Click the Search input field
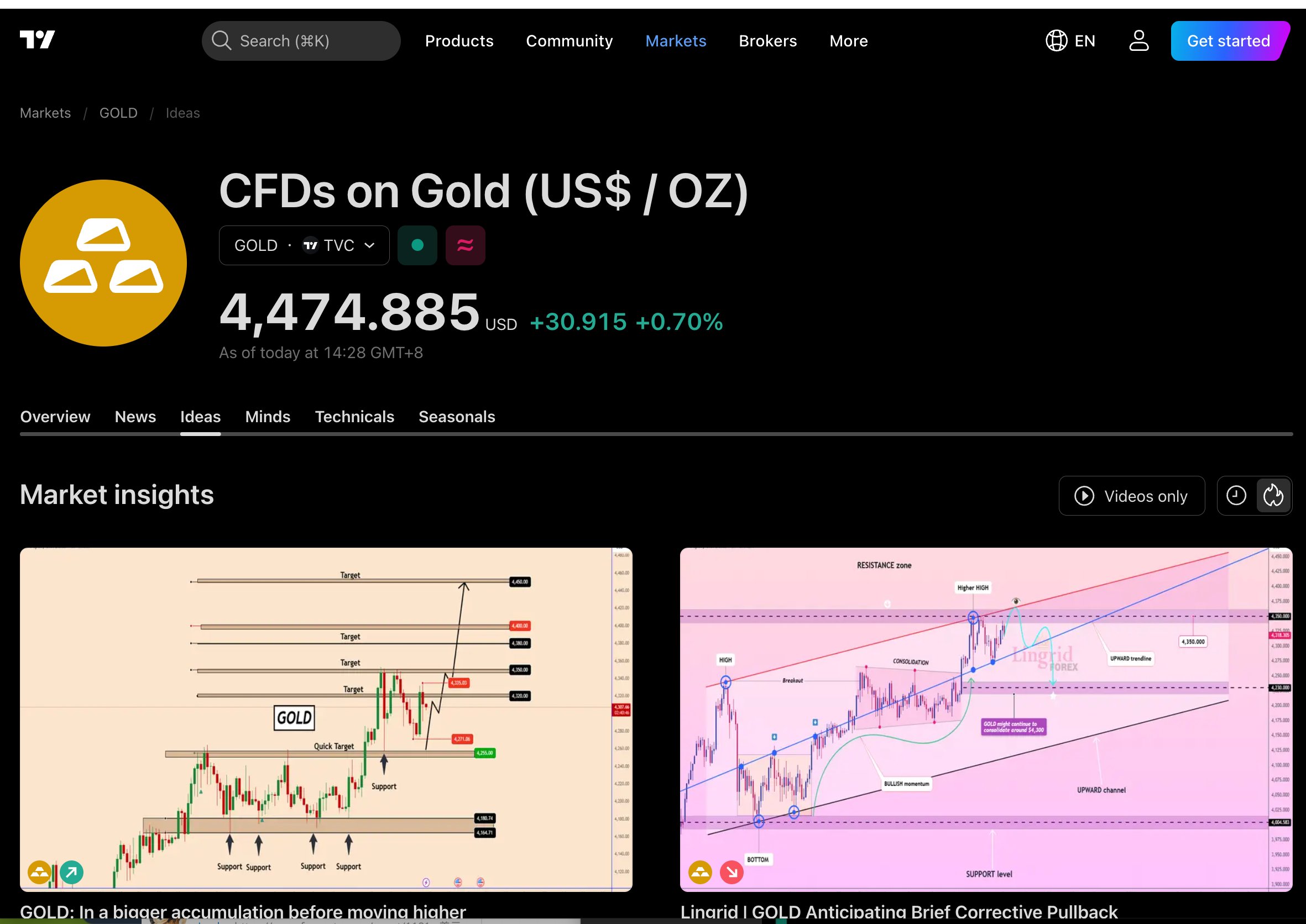The width and height of the screenshot is (1306, 924). [301, 41]
